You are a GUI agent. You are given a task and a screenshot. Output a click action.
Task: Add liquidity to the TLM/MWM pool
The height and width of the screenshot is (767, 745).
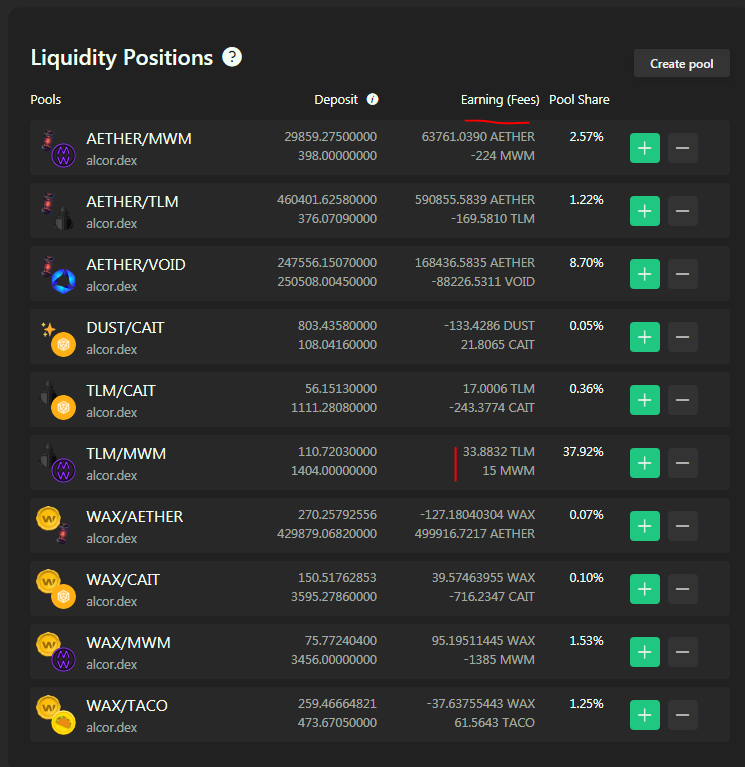point(645,463)
